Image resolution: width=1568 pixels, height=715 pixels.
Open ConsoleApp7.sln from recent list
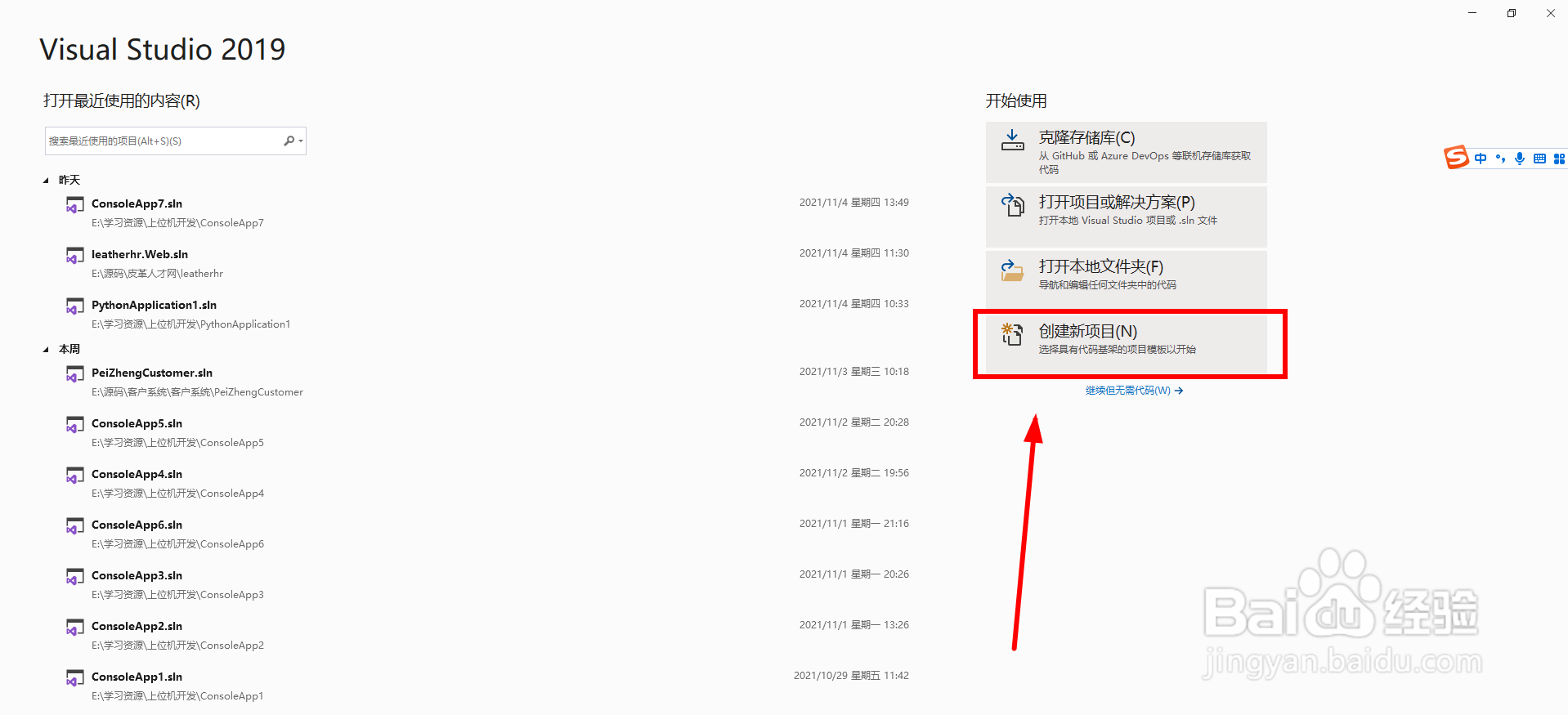point(487,212)
